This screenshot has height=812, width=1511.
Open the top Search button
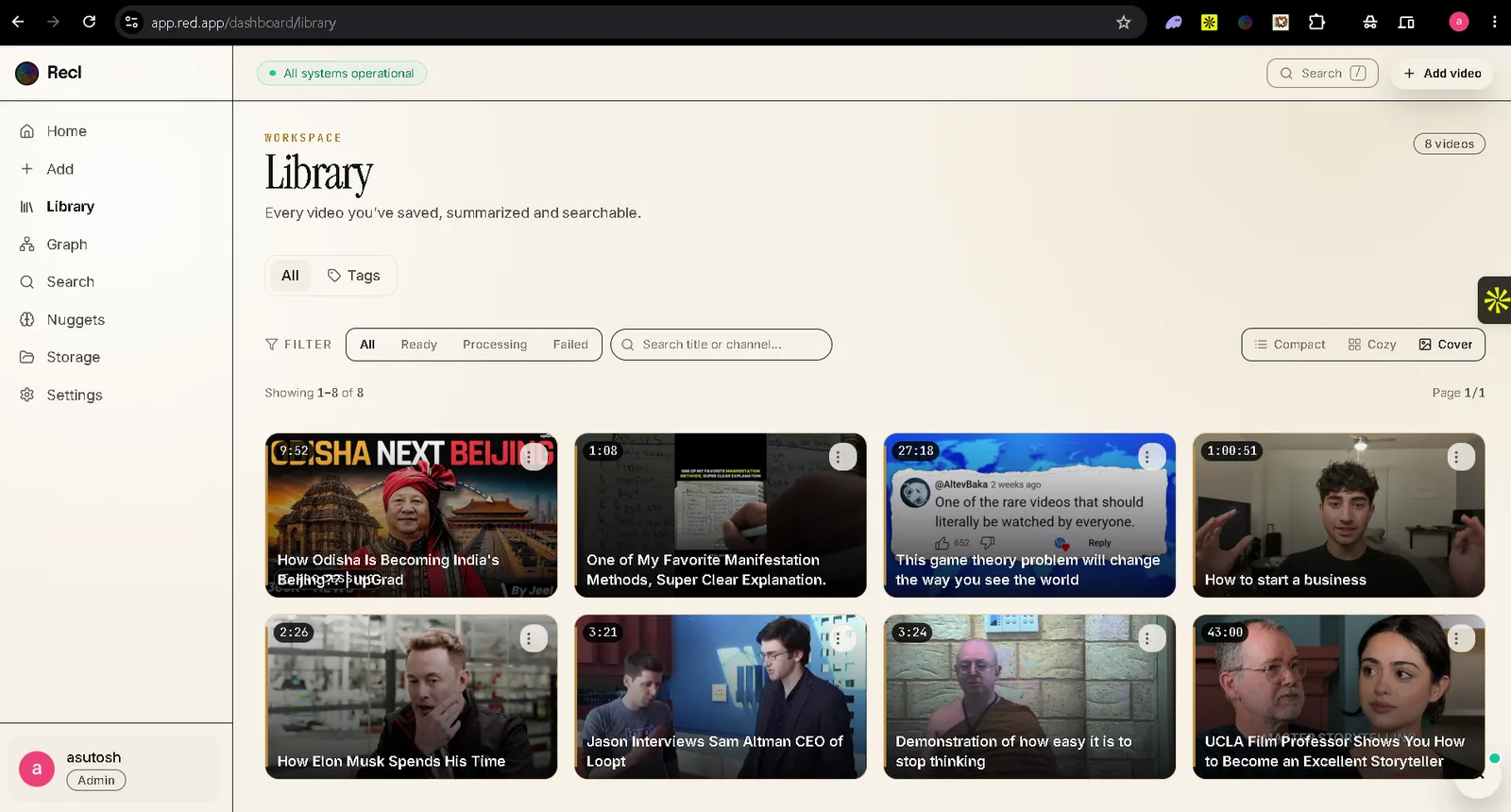[1322, 73]
